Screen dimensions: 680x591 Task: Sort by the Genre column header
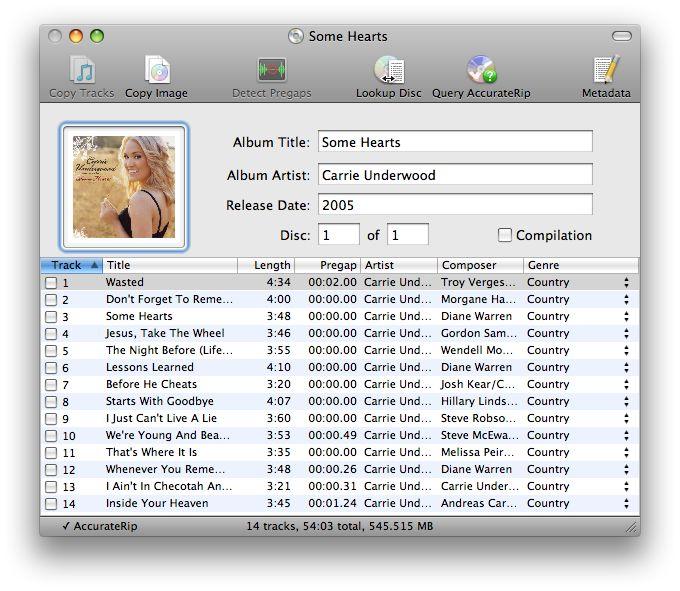581,265
